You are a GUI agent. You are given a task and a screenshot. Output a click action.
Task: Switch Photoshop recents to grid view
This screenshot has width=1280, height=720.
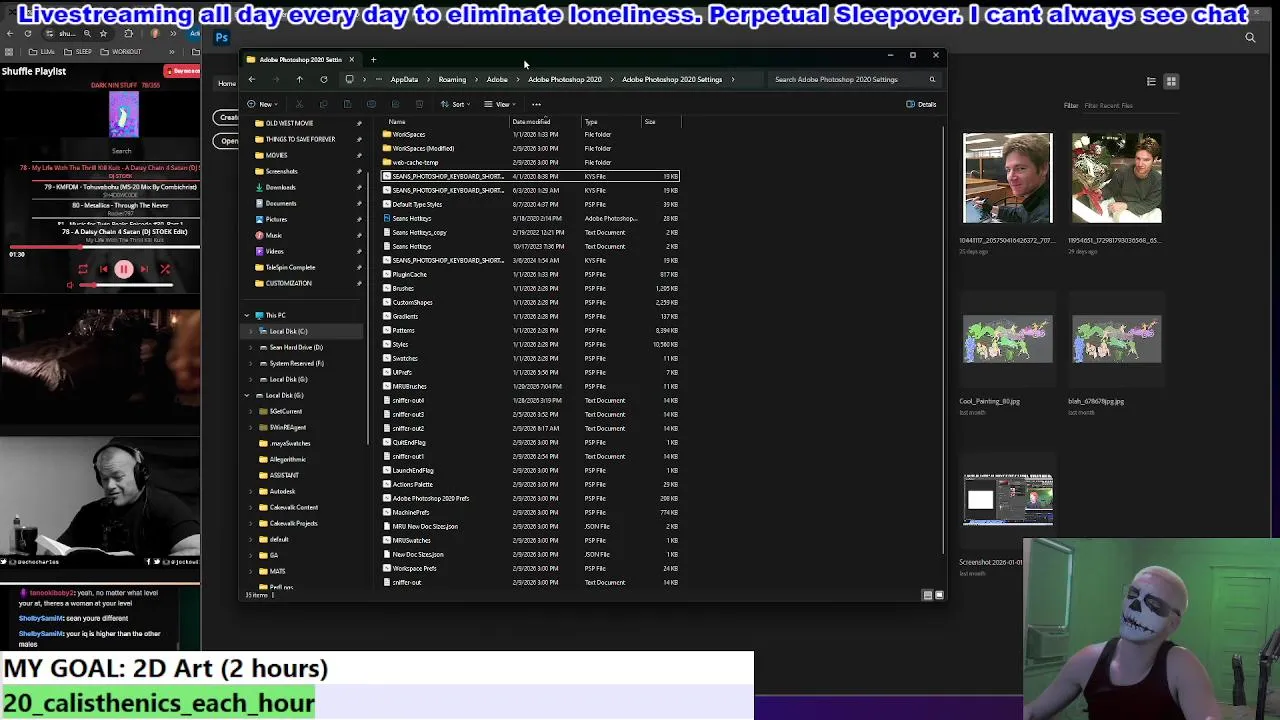pos(1172,82)
